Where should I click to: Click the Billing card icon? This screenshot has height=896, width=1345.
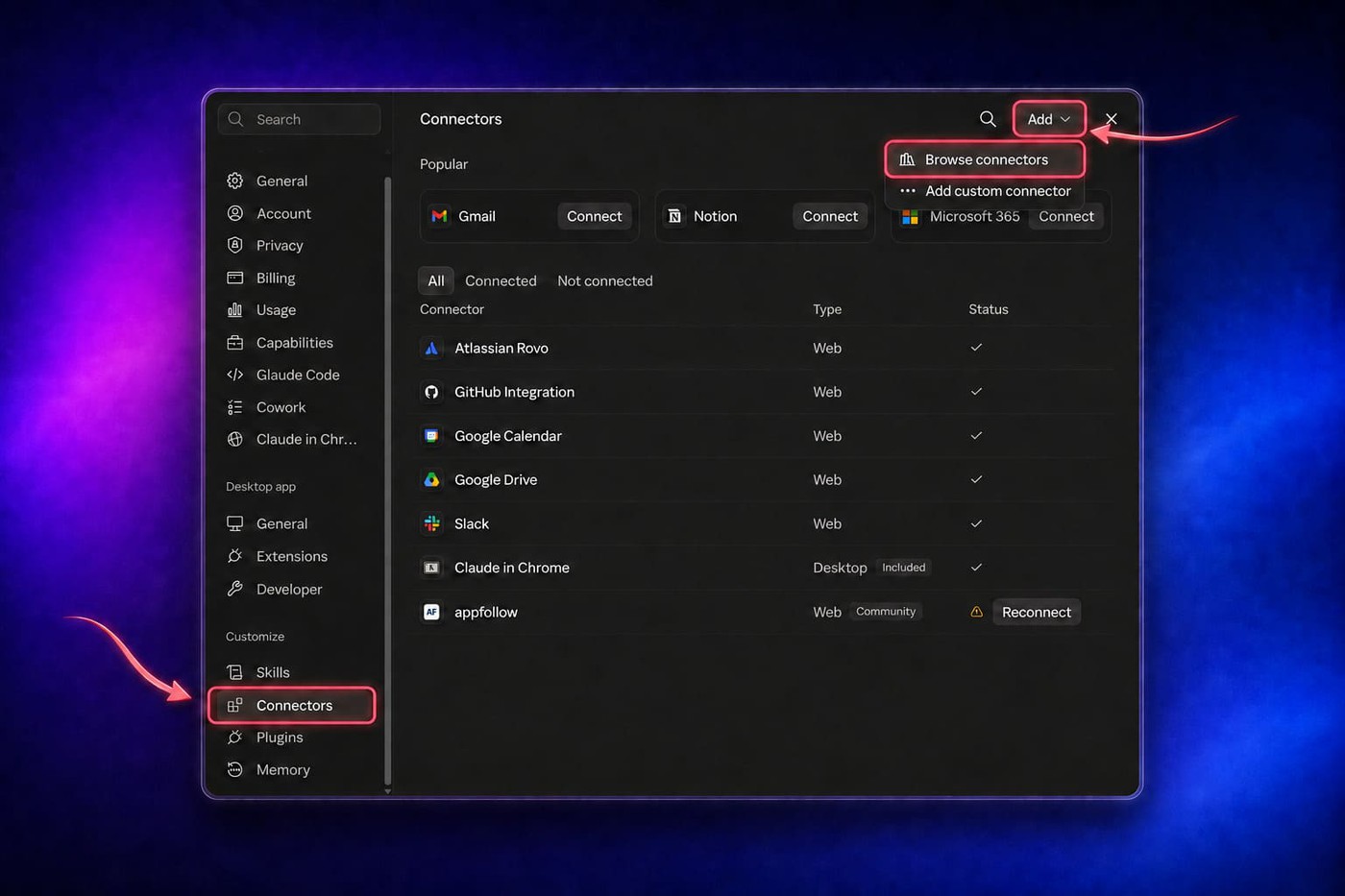234,278
